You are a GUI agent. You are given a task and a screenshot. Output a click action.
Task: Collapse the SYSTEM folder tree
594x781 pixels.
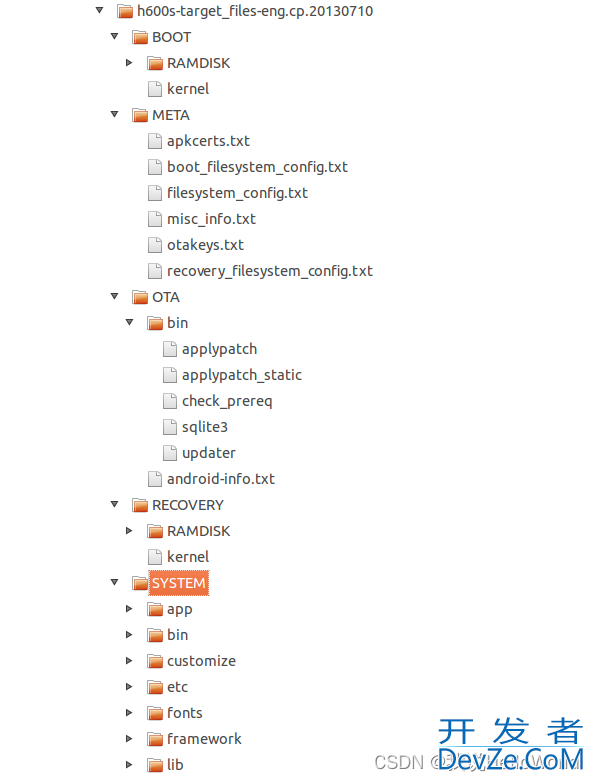[x=115, y=582]
